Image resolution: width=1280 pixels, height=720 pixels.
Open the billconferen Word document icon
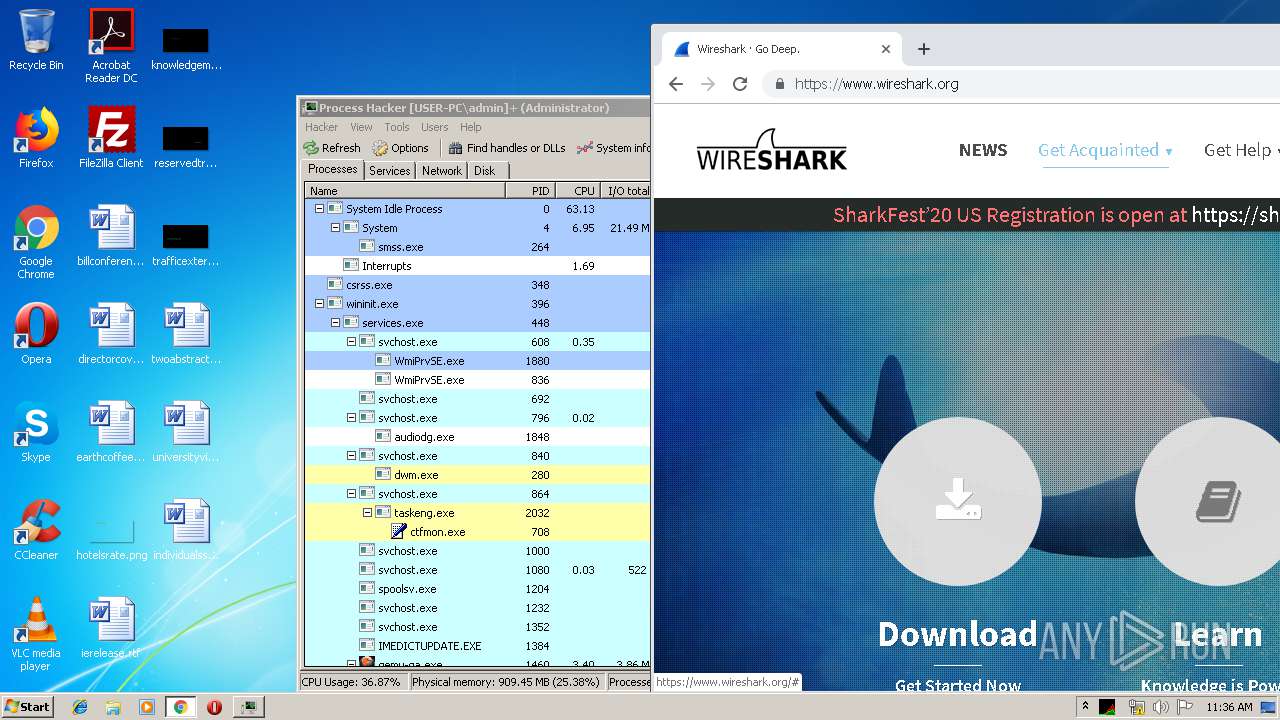tap(111, 236)
